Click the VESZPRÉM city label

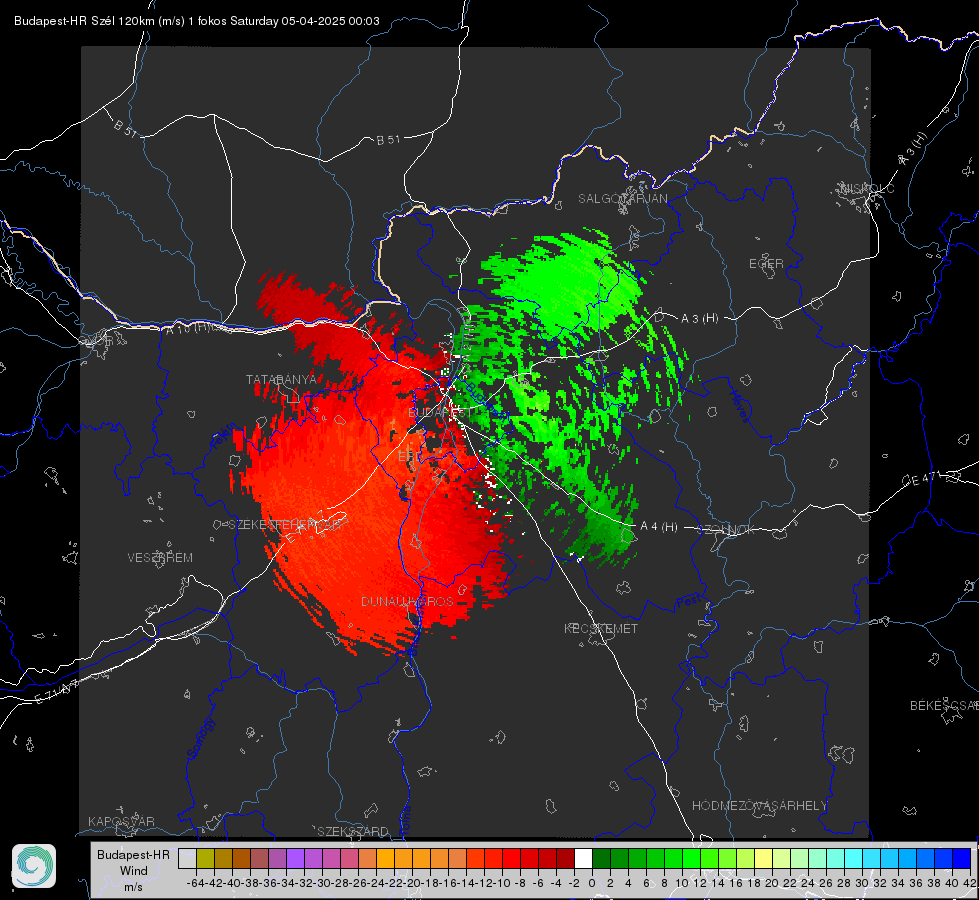tap(160, 557)
